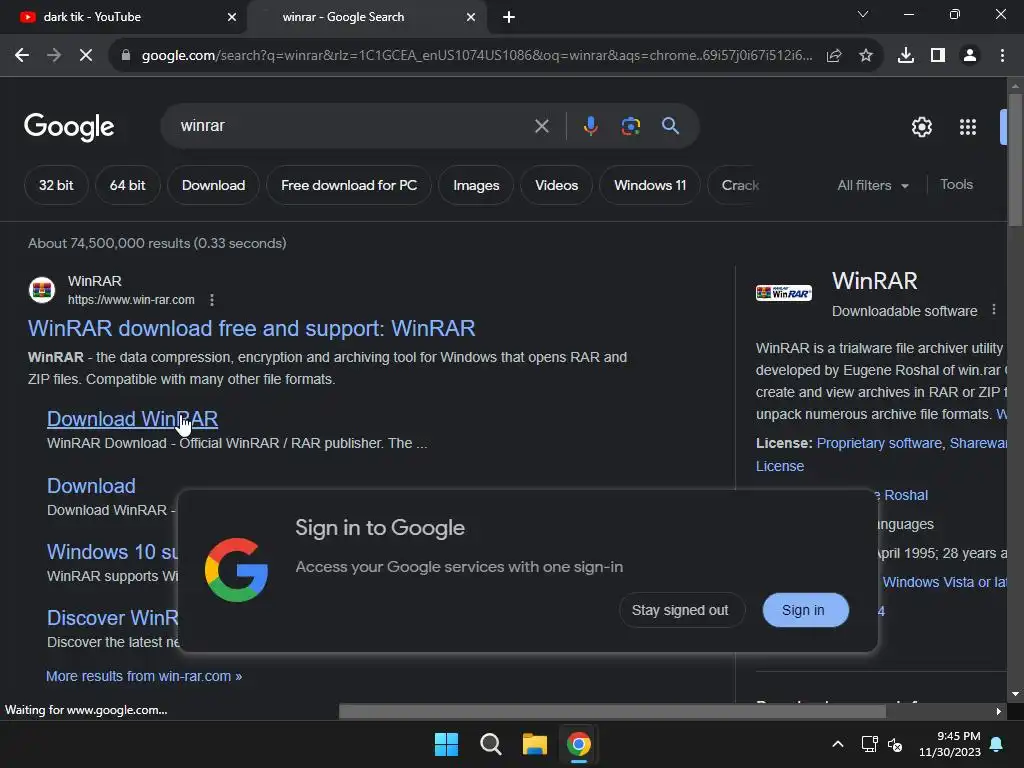Open the Windows Start menu
This screenshot has width=1024, height=768.
coord(447,744)
